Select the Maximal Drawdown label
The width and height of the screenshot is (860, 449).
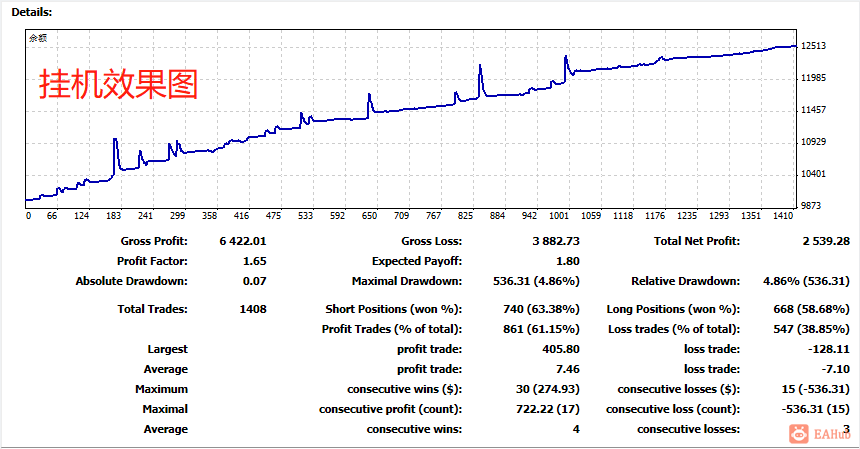click(407, 281)
